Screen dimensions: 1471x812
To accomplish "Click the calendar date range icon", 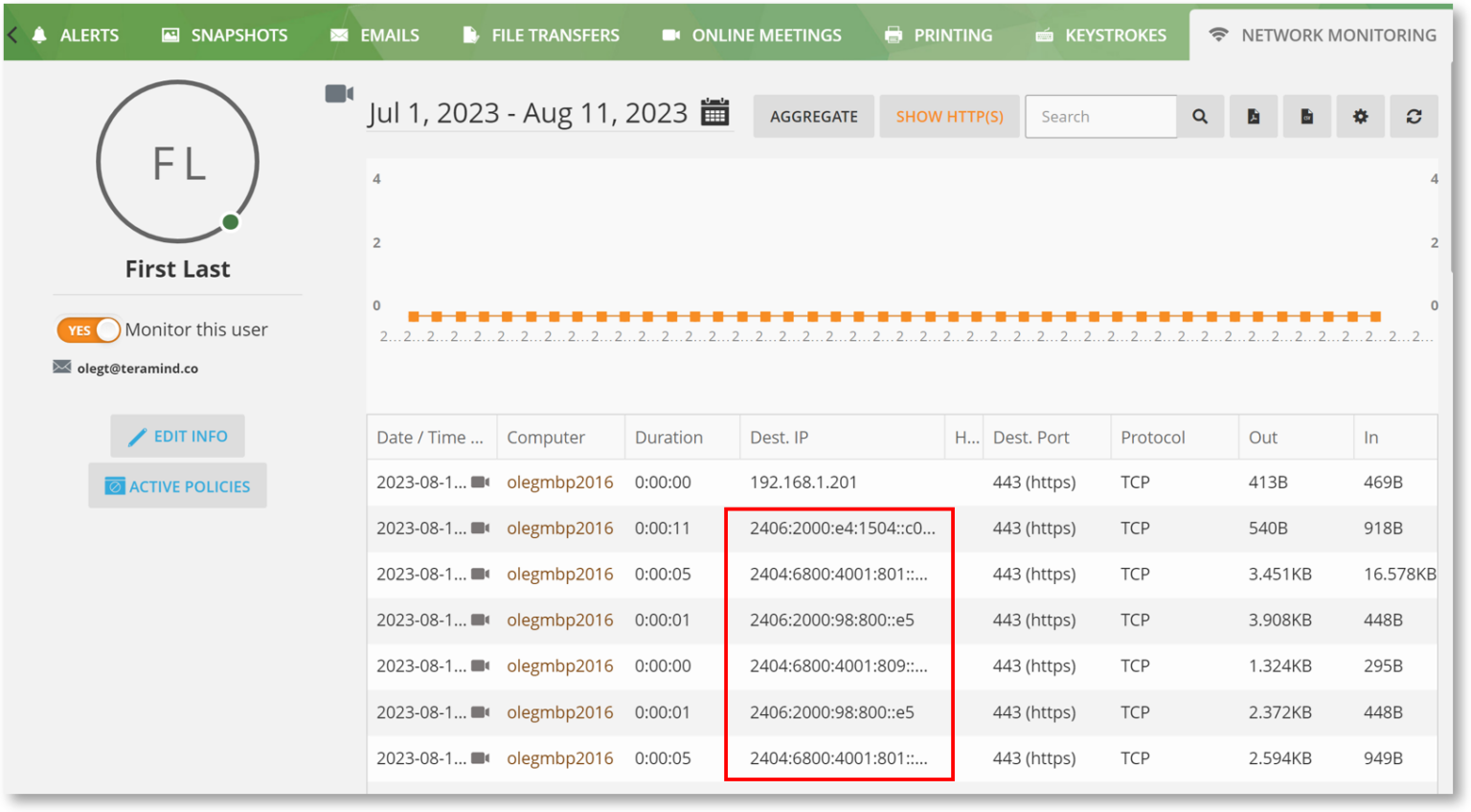I will pos(714,113).
